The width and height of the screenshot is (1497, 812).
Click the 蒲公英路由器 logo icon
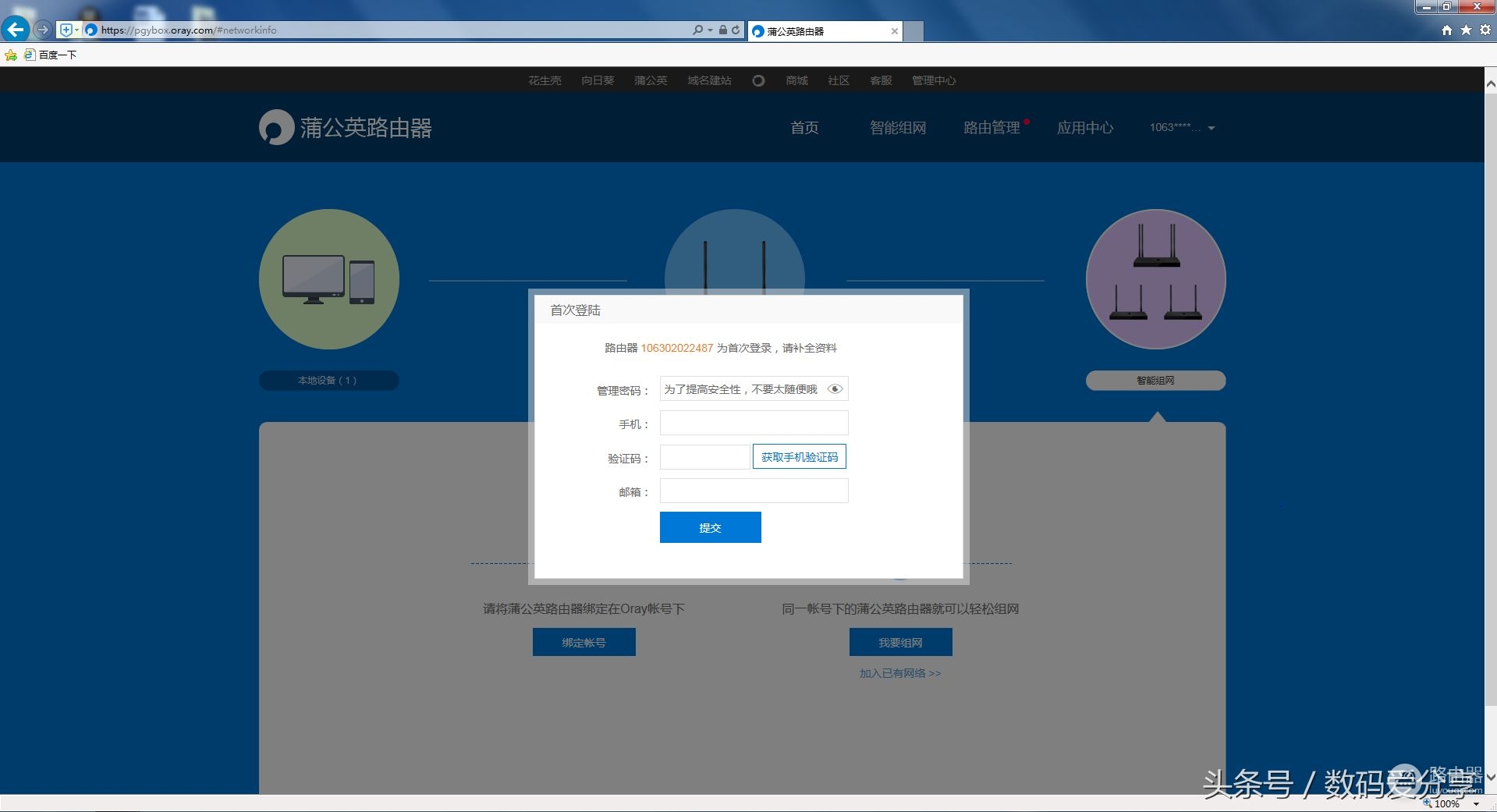pyautogui.click(x=275, y=127)
